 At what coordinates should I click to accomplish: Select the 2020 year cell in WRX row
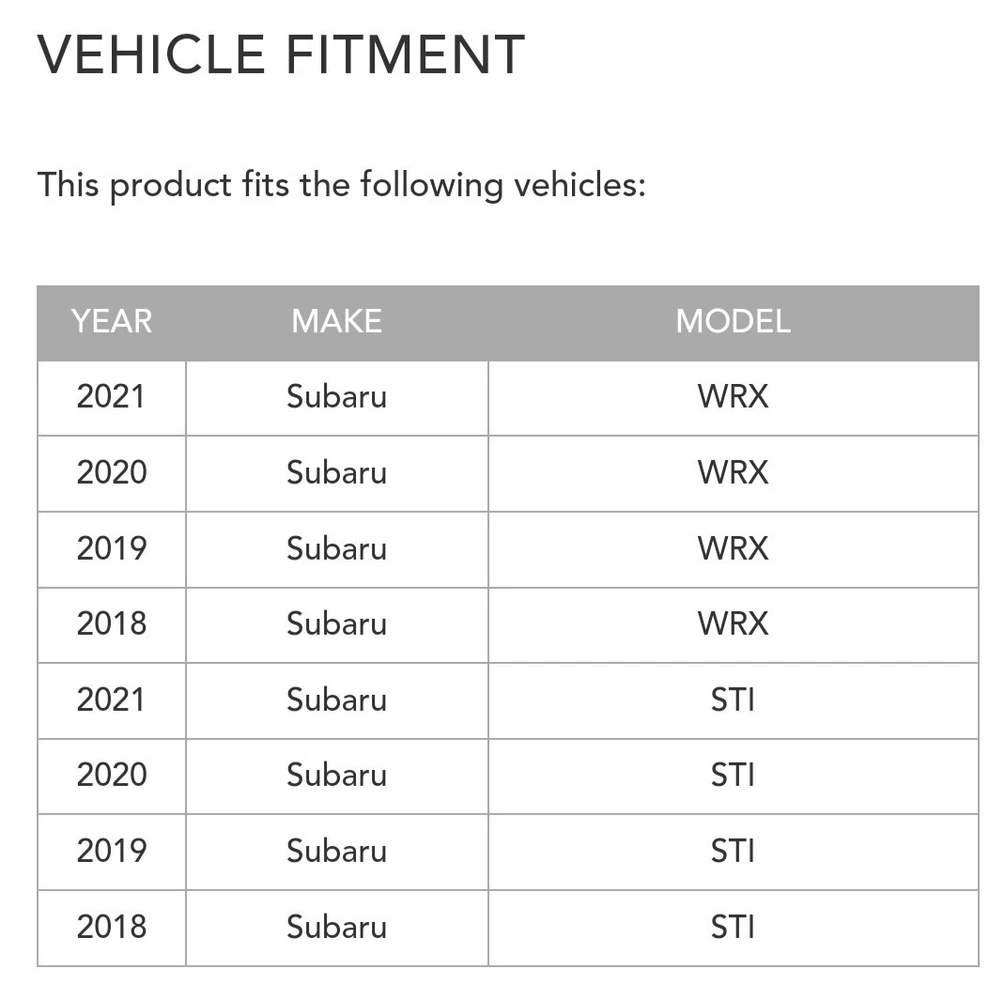coord(111,472)
